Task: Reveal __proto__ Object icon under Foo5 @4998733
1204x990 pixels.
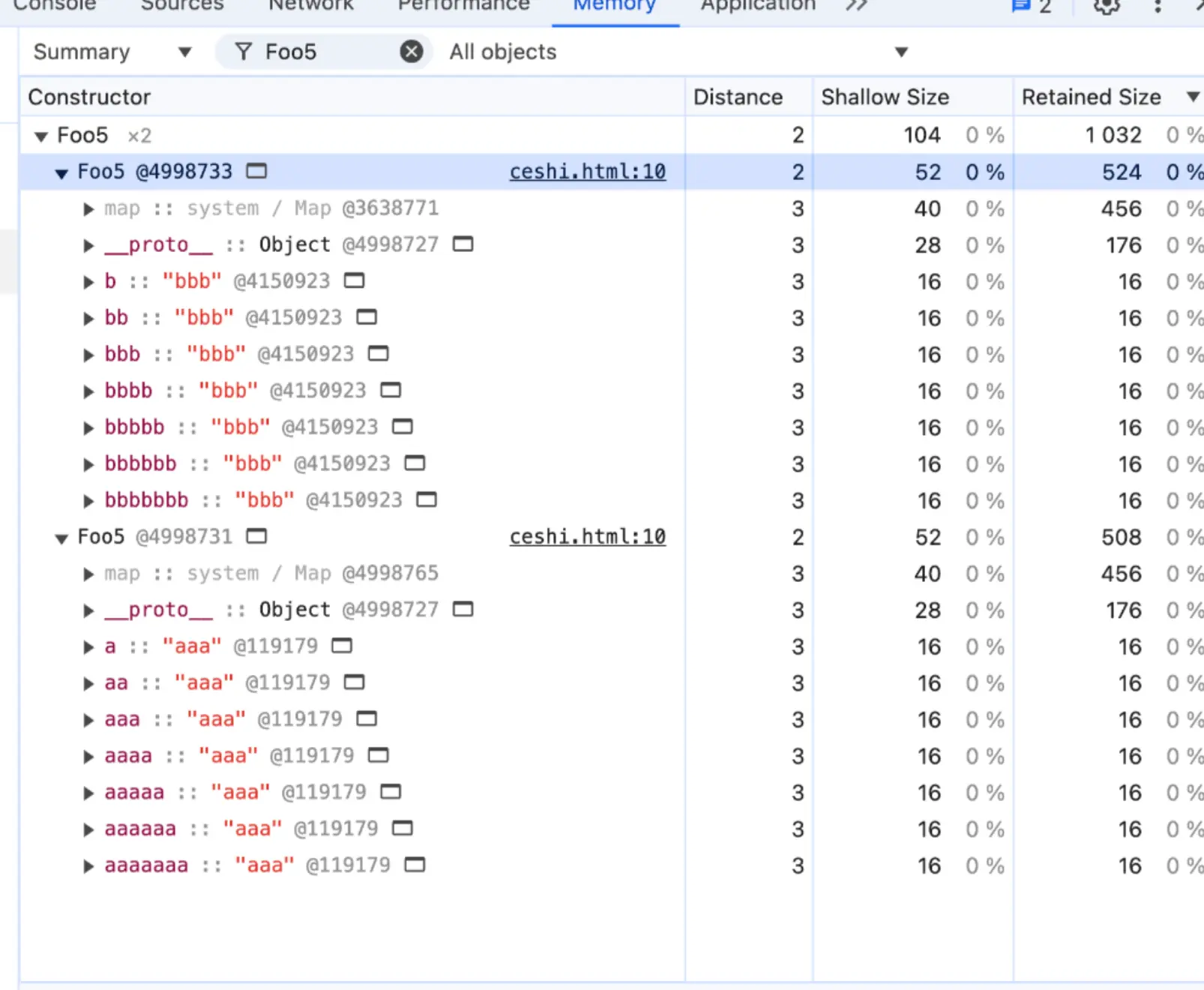Action: click(x=463, y=244)
